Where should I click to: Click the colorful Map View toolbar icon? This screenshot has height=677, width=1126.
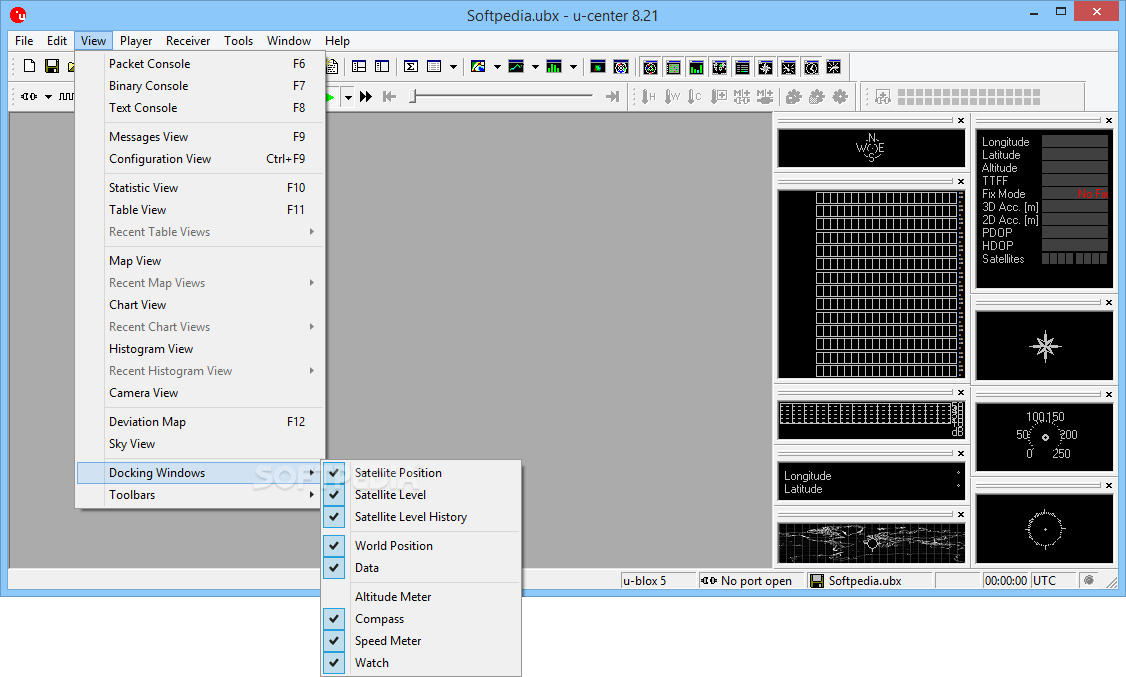click(x=478, y=67)
